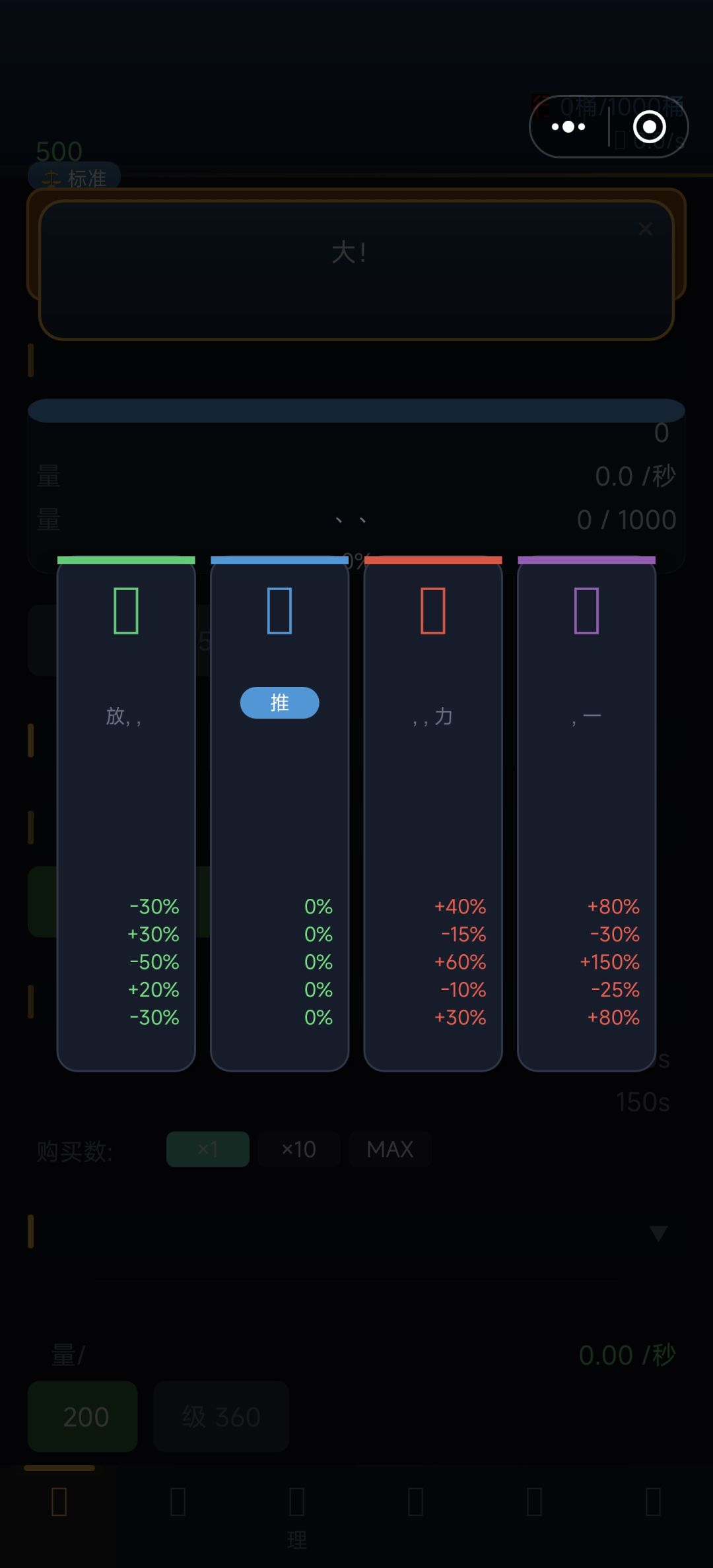This screenshot has width=713, height=1568.
Task: Select the red outlined card icon
Action: click(x=433, y=610)
